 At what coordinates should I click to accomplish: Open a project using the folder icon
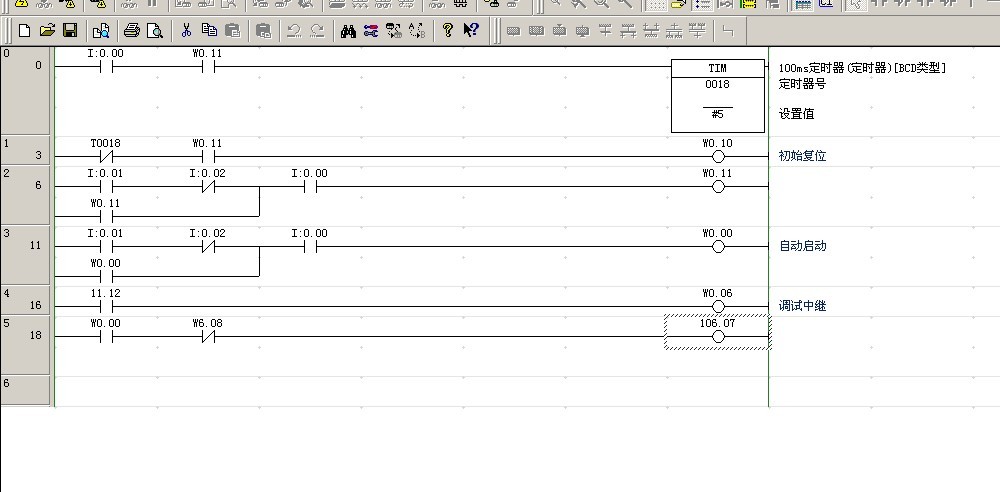pyautogui.click(x=46, y=31)
